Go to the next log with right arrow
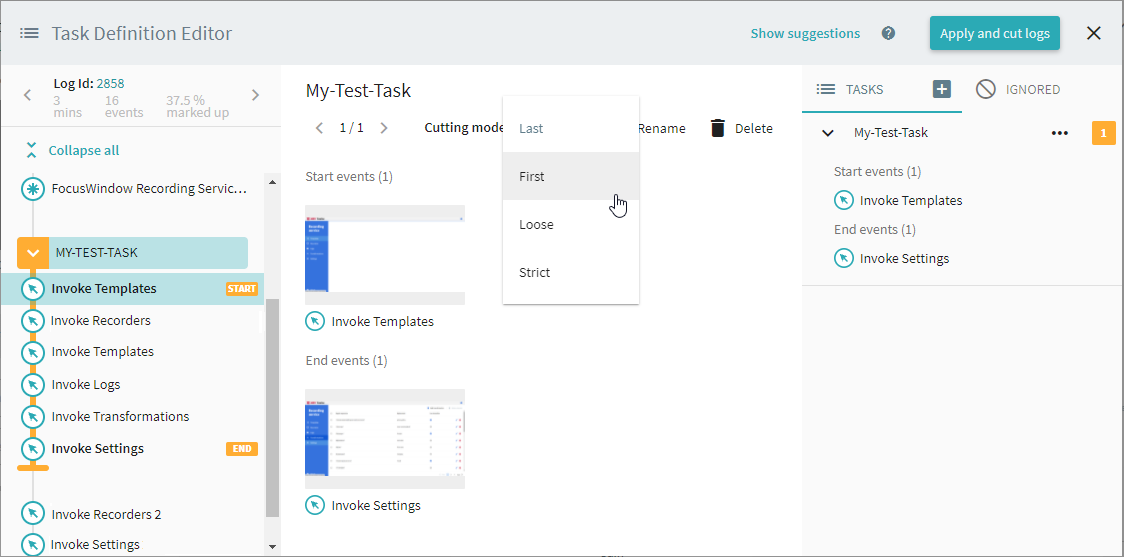The width and height of the screenshot is (1124, 557). coord(255,95)
